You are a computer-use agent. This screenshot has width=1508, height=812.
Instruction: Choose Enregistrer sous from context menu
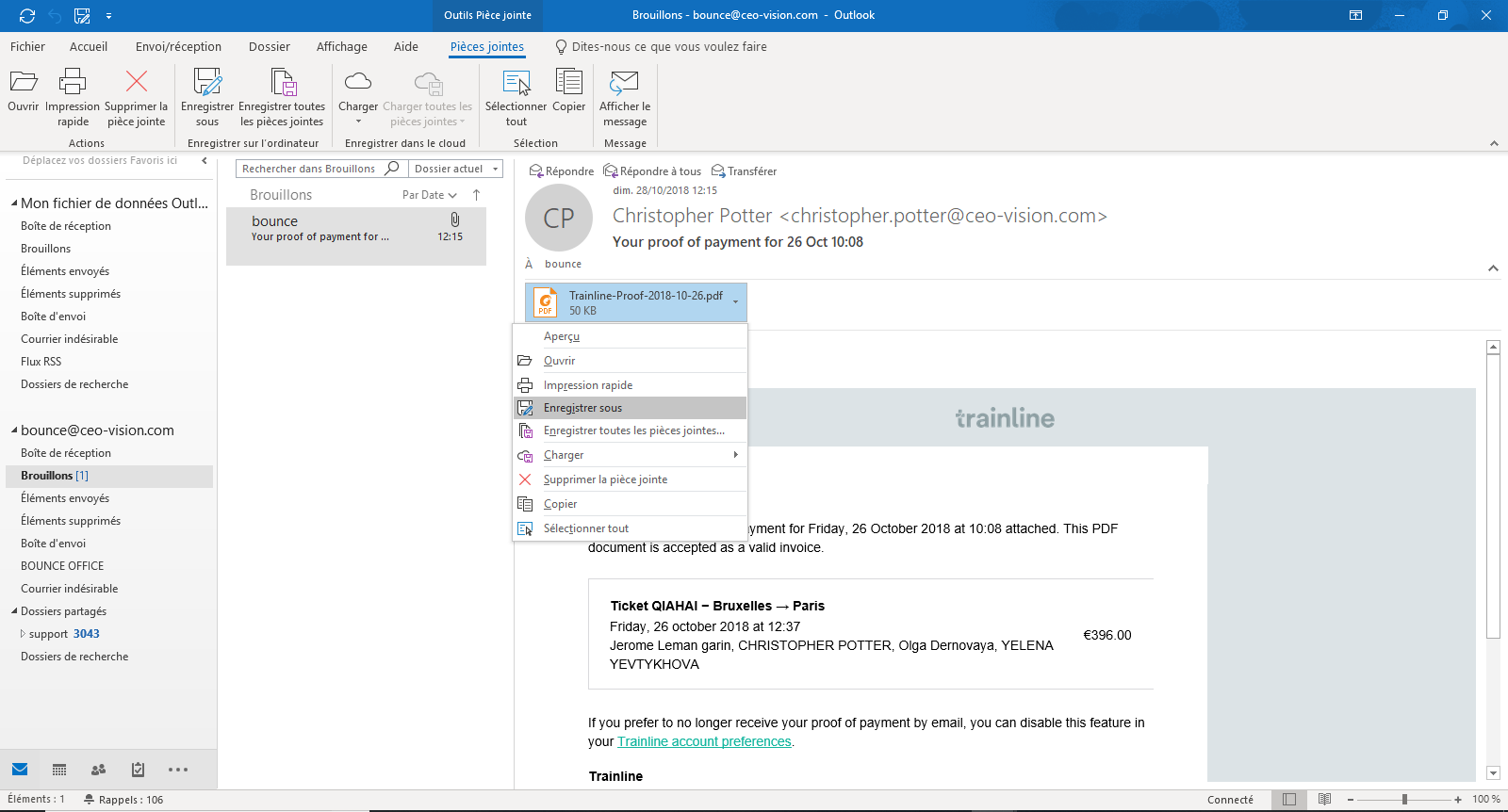click(x=582, y=408)
